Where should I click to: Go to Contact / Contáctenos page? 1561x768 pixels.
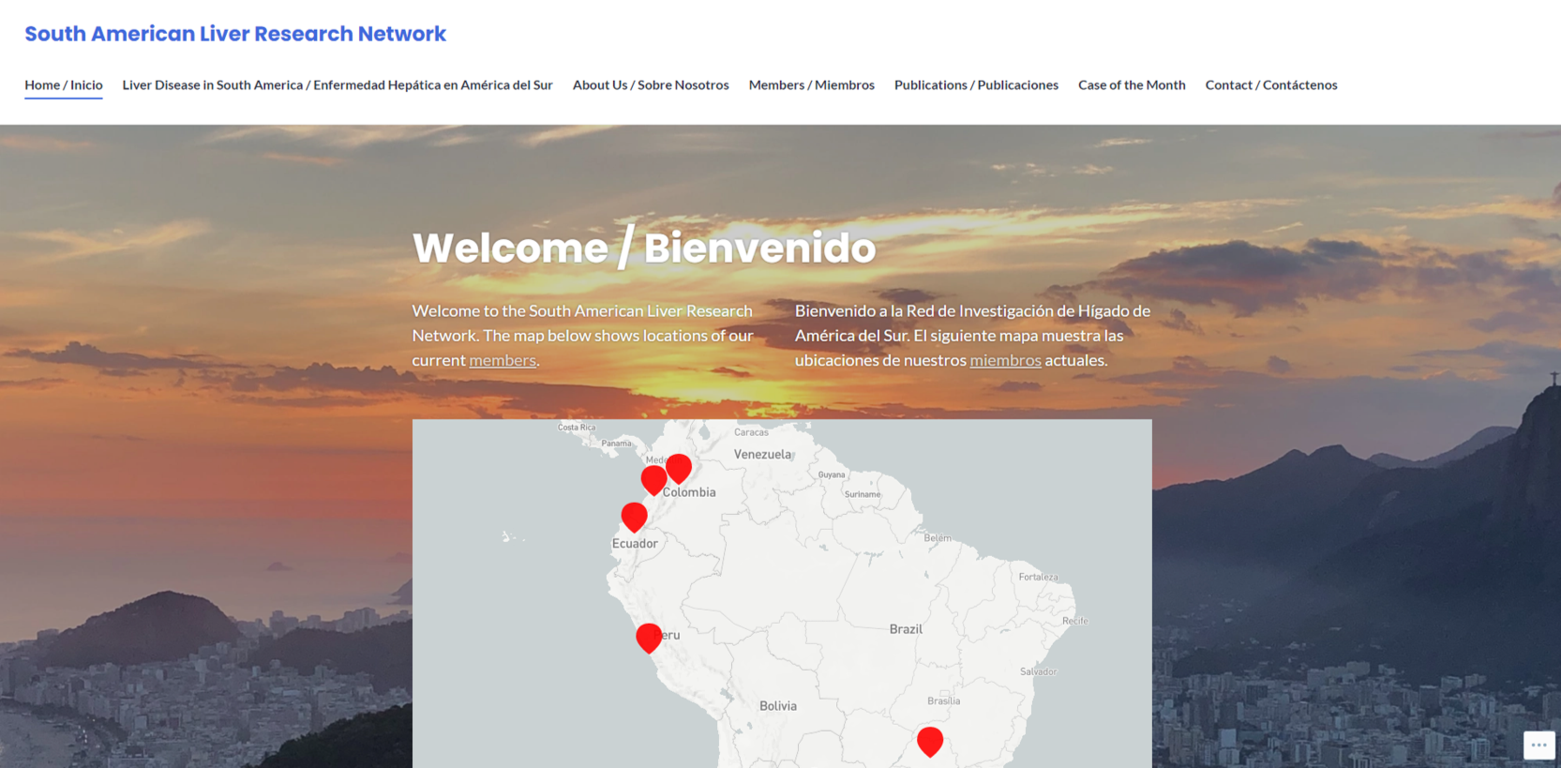point(1271,85)
